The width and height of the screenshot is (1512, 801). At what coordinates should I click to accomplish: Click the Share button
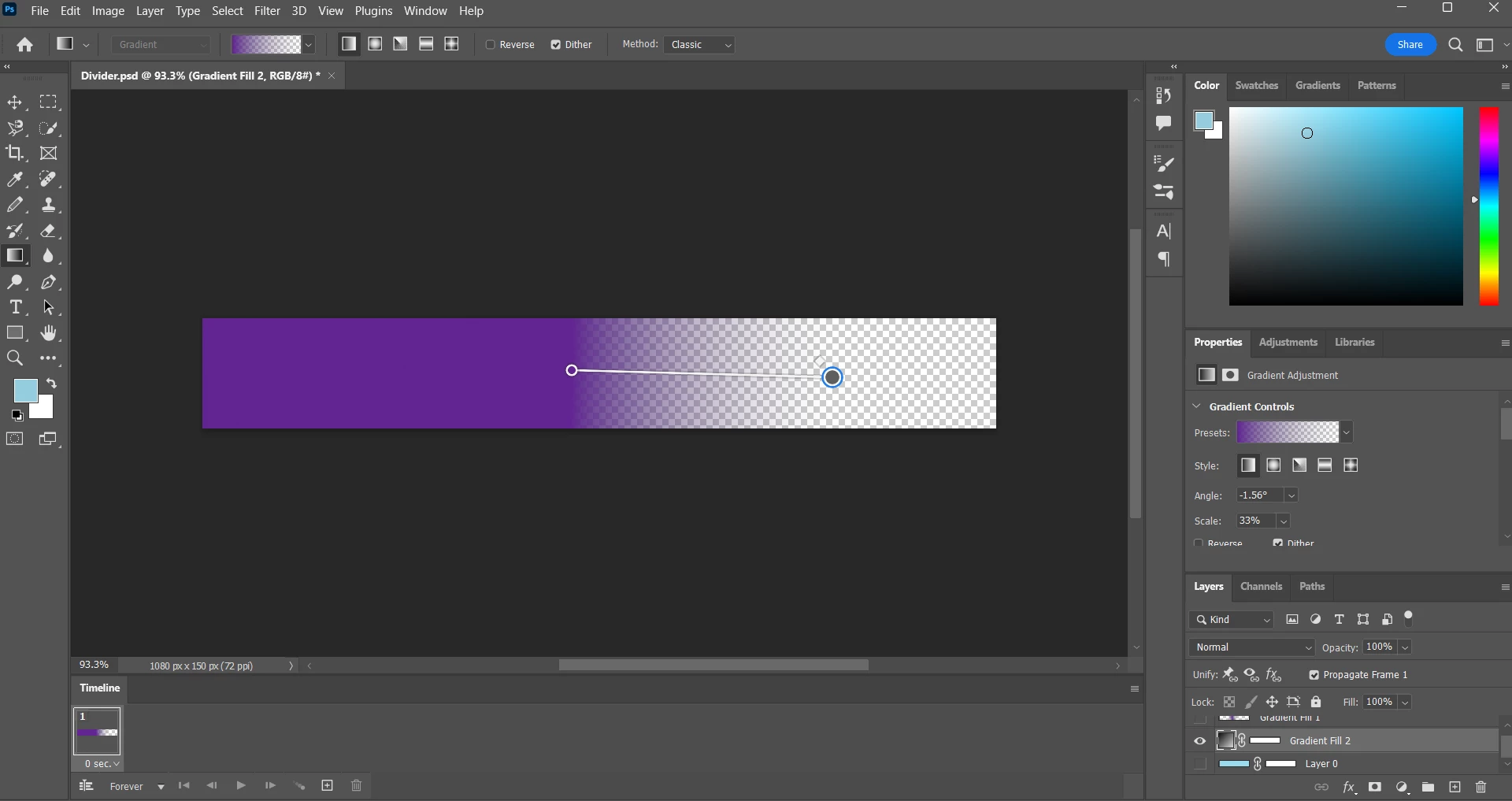1410,45
